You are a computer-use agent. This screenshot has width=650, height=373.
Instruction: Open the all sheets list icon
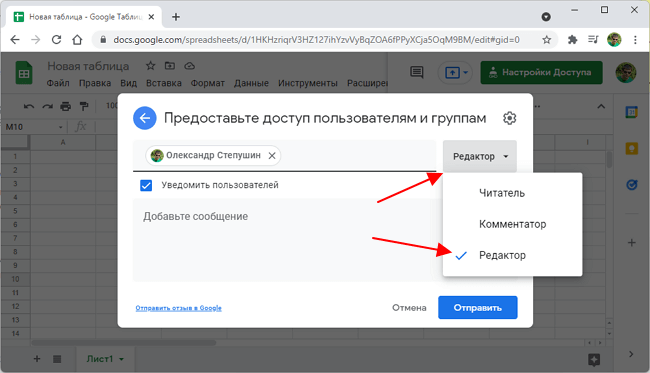tap(57, 359)
